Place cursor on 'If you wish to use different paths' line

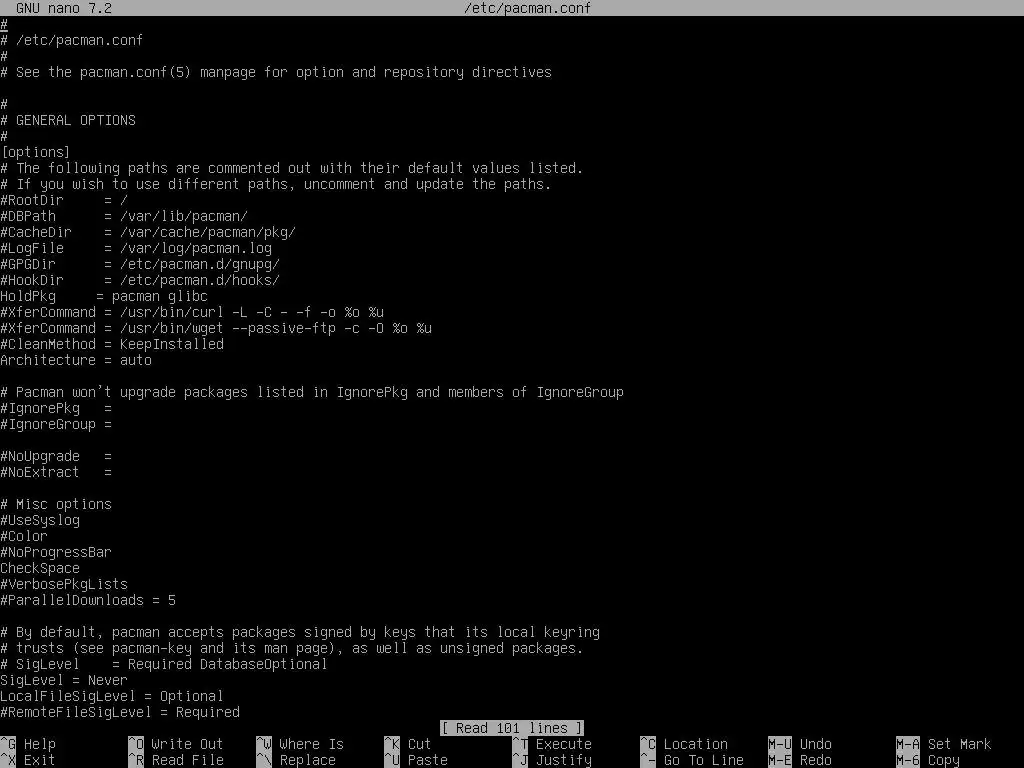[x=276, y=184]
